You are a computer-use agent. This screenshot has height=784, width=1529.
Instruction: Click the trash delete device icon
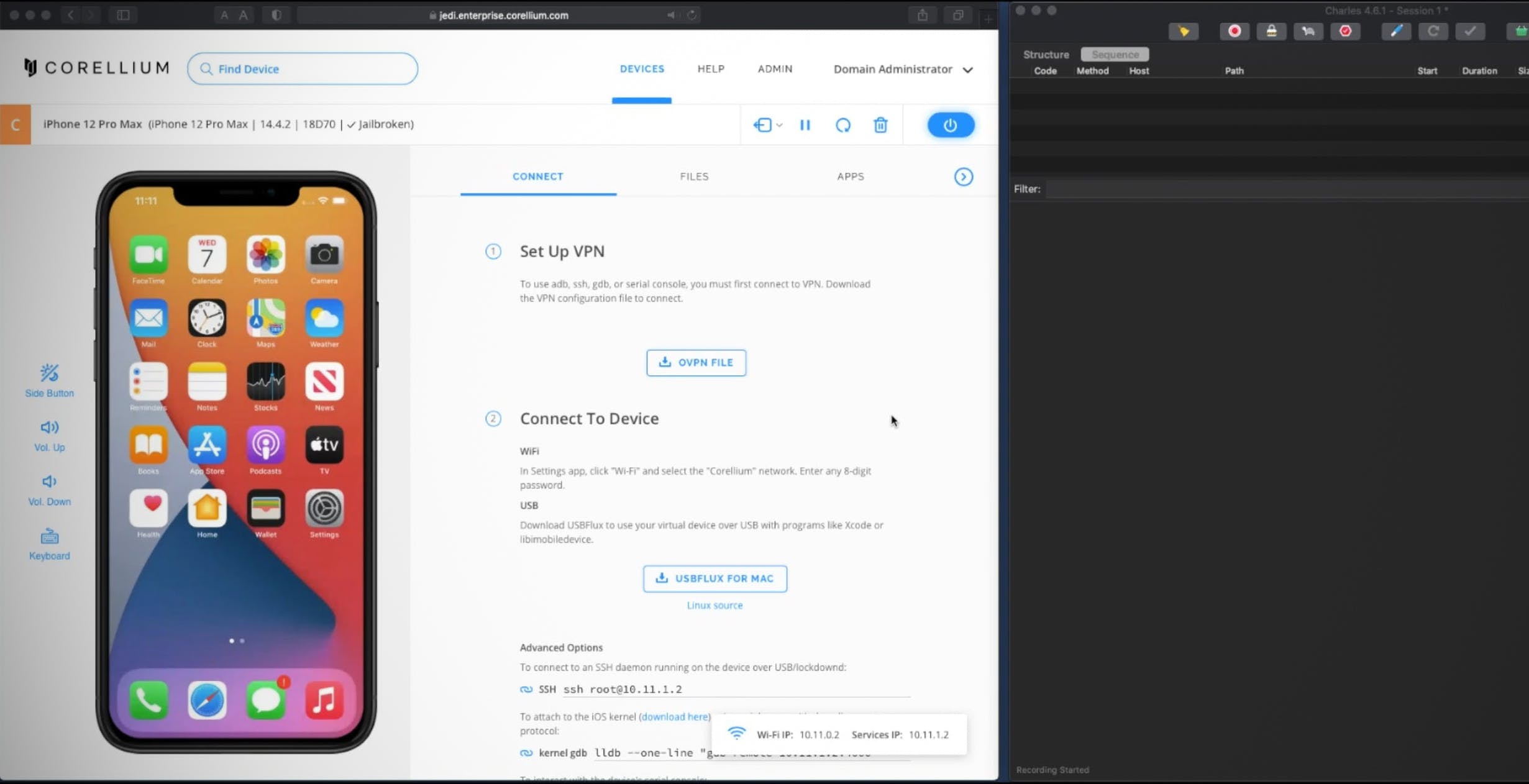pos(880,125)
